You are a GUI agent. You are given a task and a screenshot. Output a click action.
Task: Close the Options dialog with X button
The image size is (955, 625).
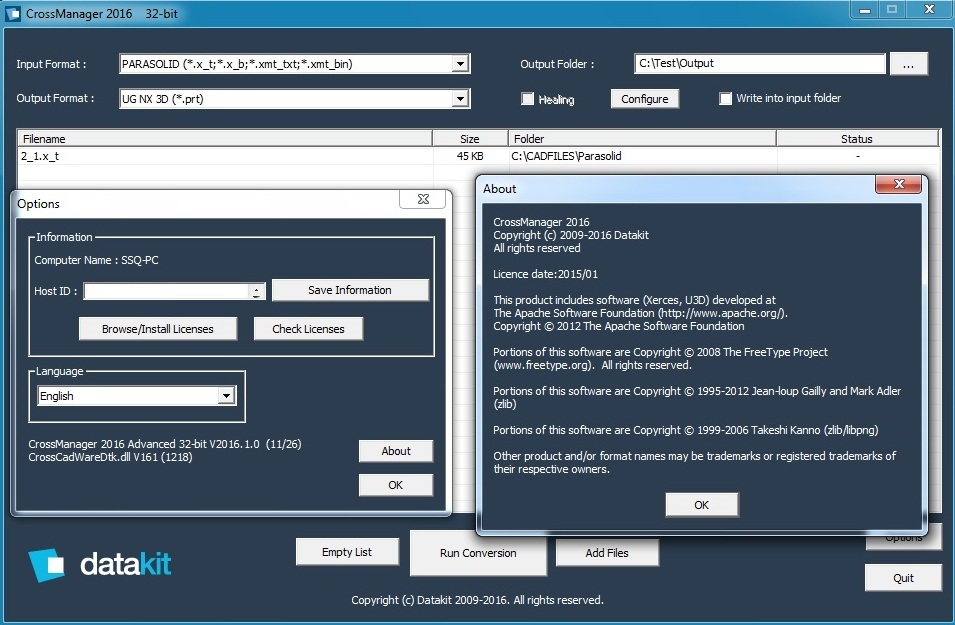[423, 199]
